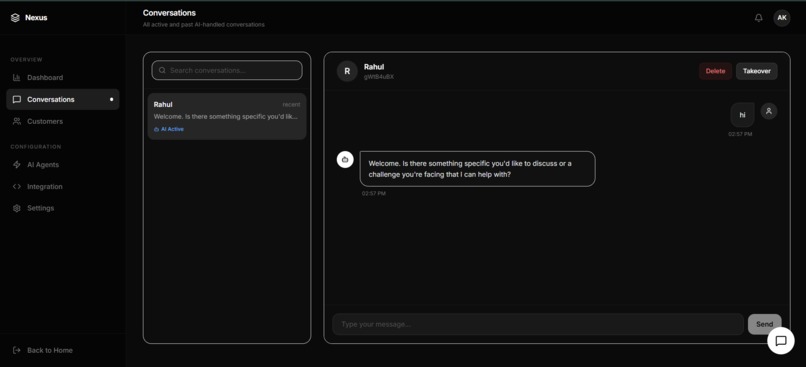Open notifications bell icon
This screenshot has height=367, width=806.
pos(758,17)
